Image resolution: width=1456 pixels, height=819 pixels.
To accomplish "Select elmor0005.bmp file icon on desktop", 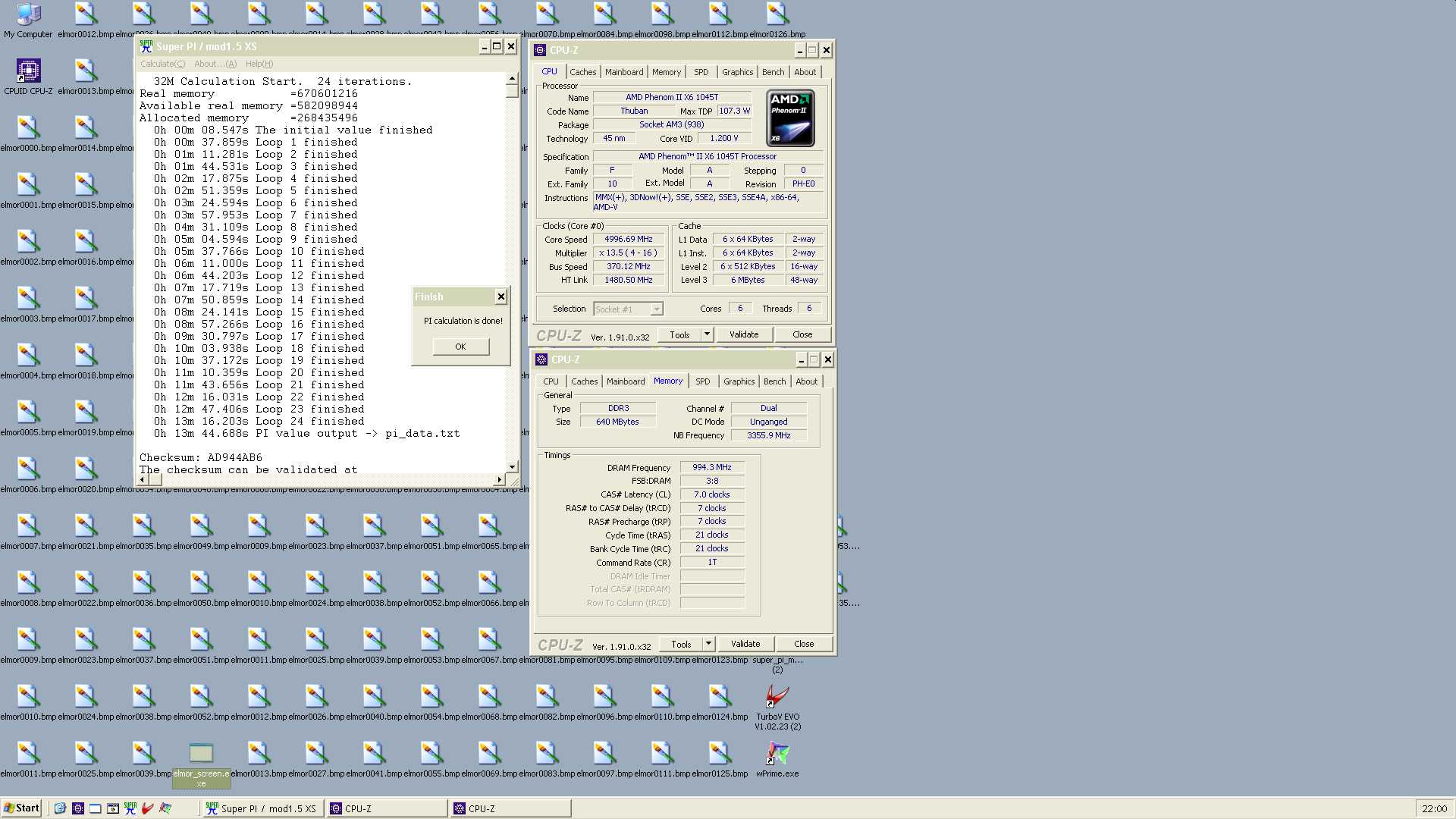I will [x=28, y=418].
